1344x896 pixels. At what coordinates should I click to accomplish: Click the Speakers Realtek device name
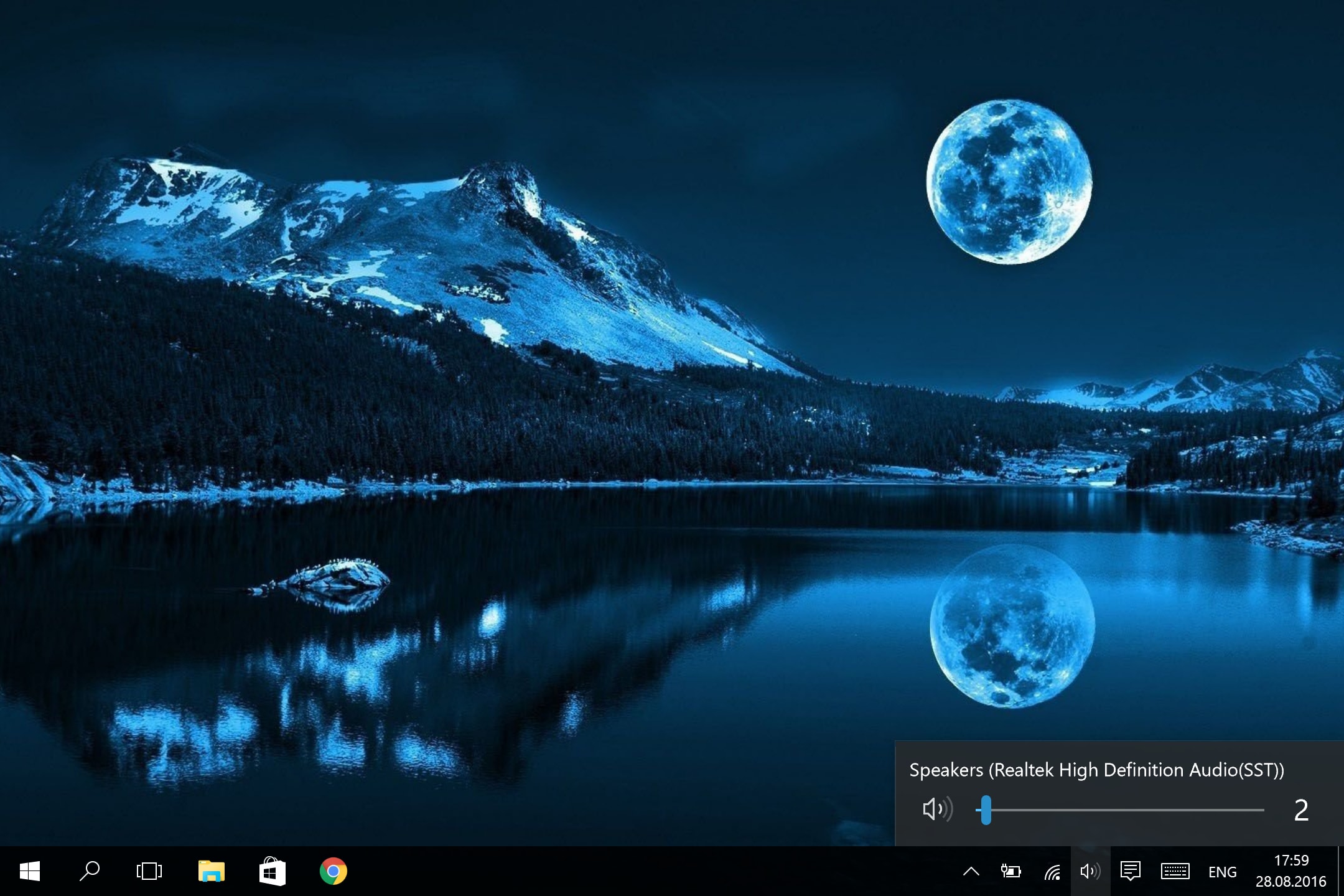point(1096,770)
